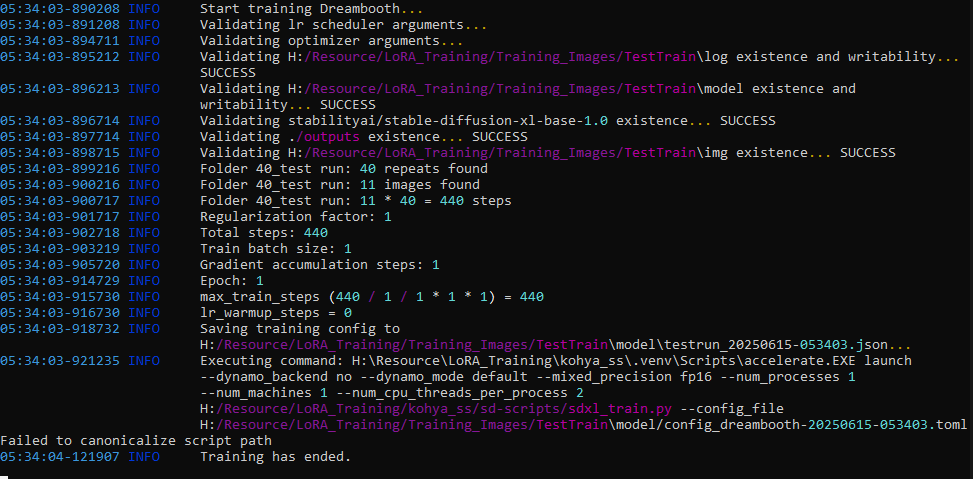Click 'Regularization factor: 1' line

click(x=295, y=217)
